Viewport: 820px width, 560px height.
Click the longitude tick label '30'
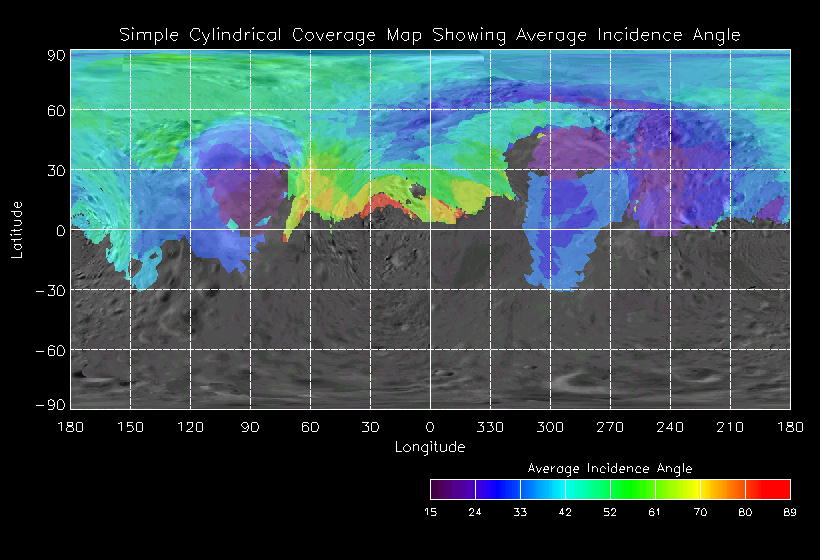(370, 427)
